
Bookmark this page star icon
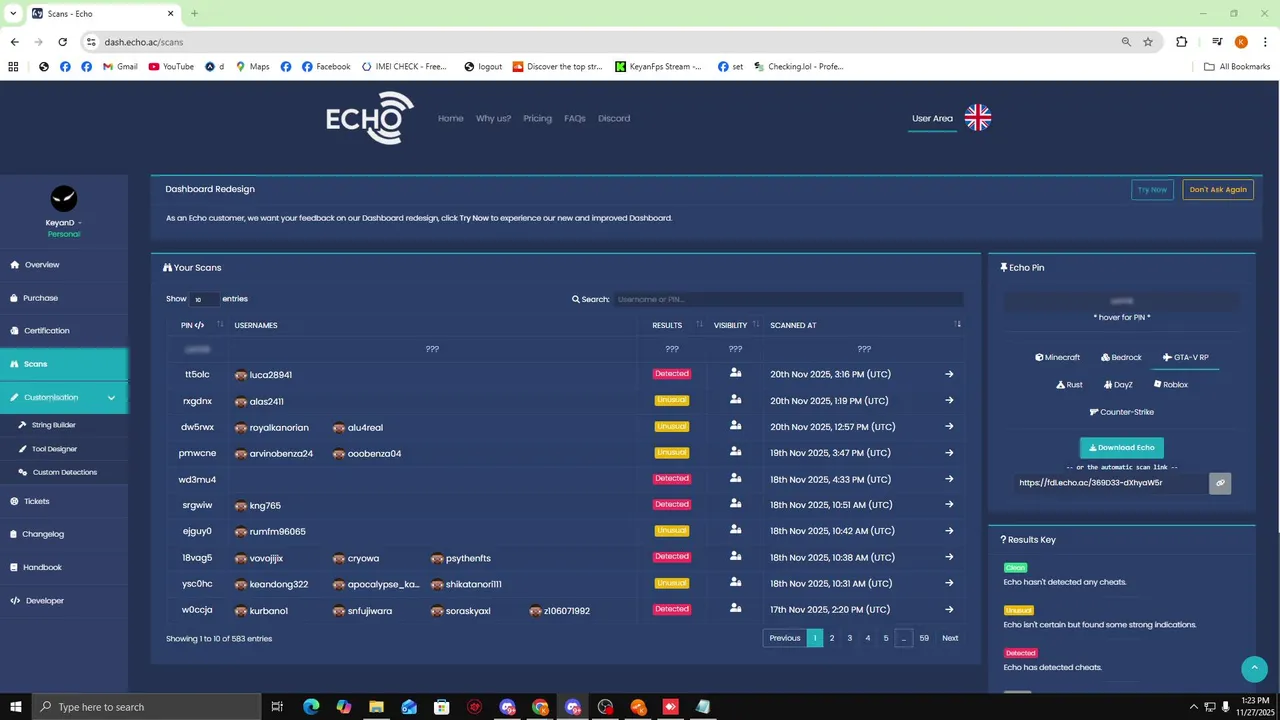click(1148, 42)
